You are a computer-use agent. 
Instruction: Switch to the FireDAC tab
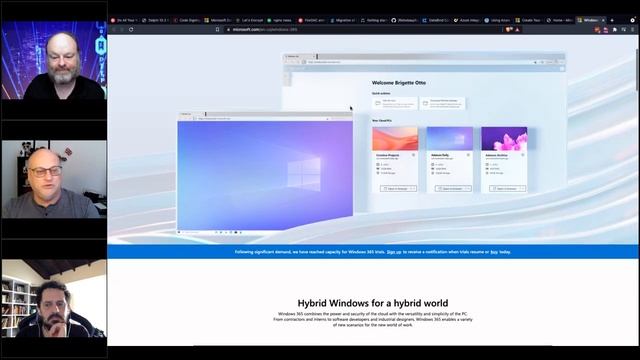pyautogui.click(x=312, y=20)
